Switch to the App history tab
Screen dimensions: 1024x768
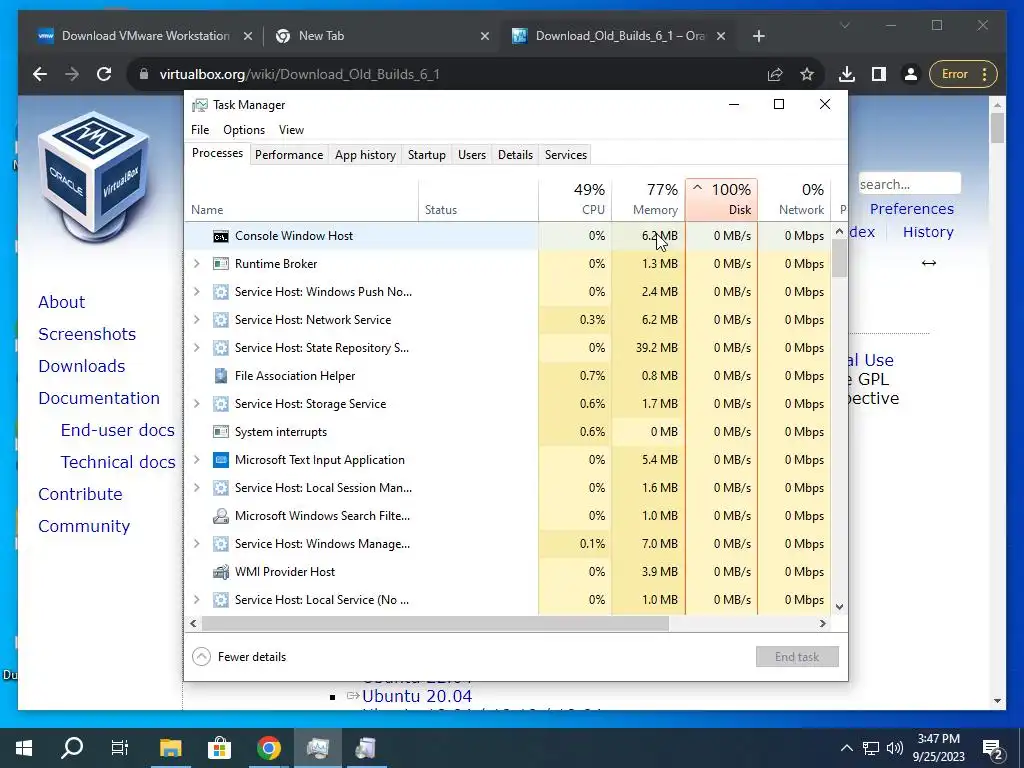pos(365,155)
